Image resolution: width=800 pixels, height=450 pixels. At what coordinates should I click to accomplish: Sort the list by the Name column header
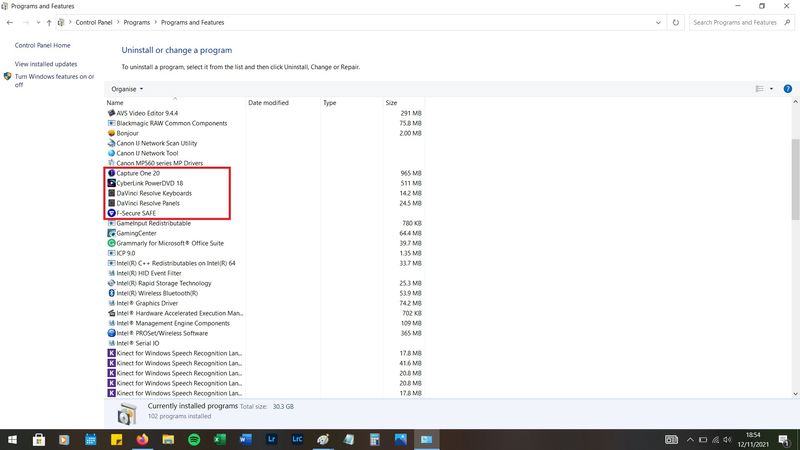coord(116,103)
